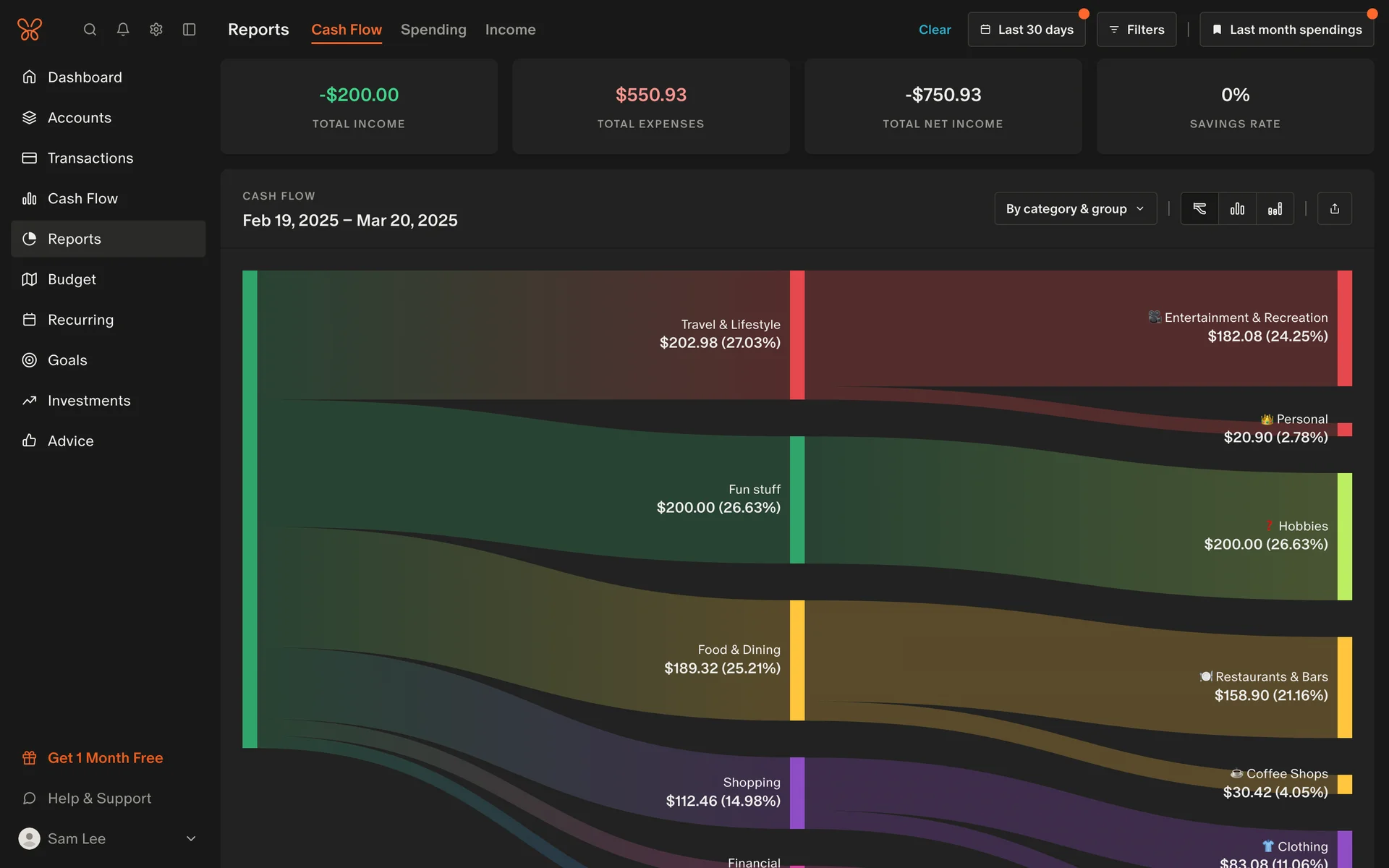
Task: Click the butterfly app logo
Action: tap(30, 30)
